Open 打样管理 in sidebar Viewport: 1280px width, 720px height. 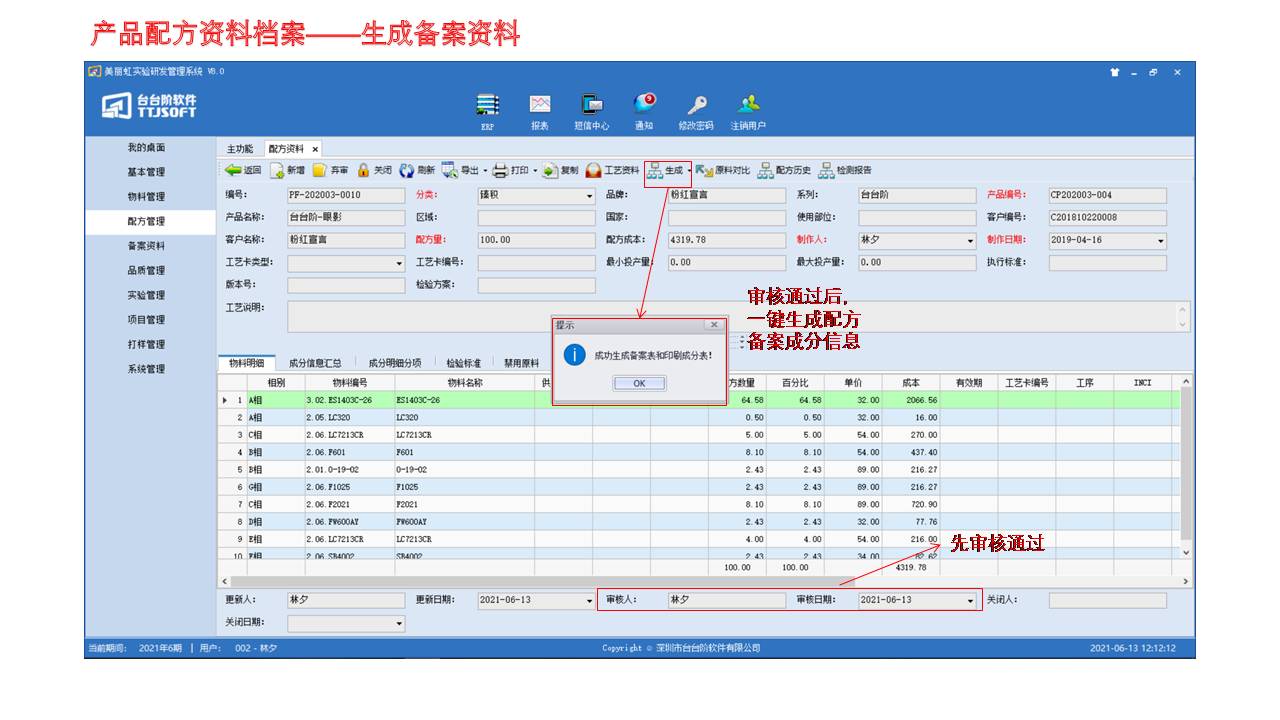(x=146, y=344)
